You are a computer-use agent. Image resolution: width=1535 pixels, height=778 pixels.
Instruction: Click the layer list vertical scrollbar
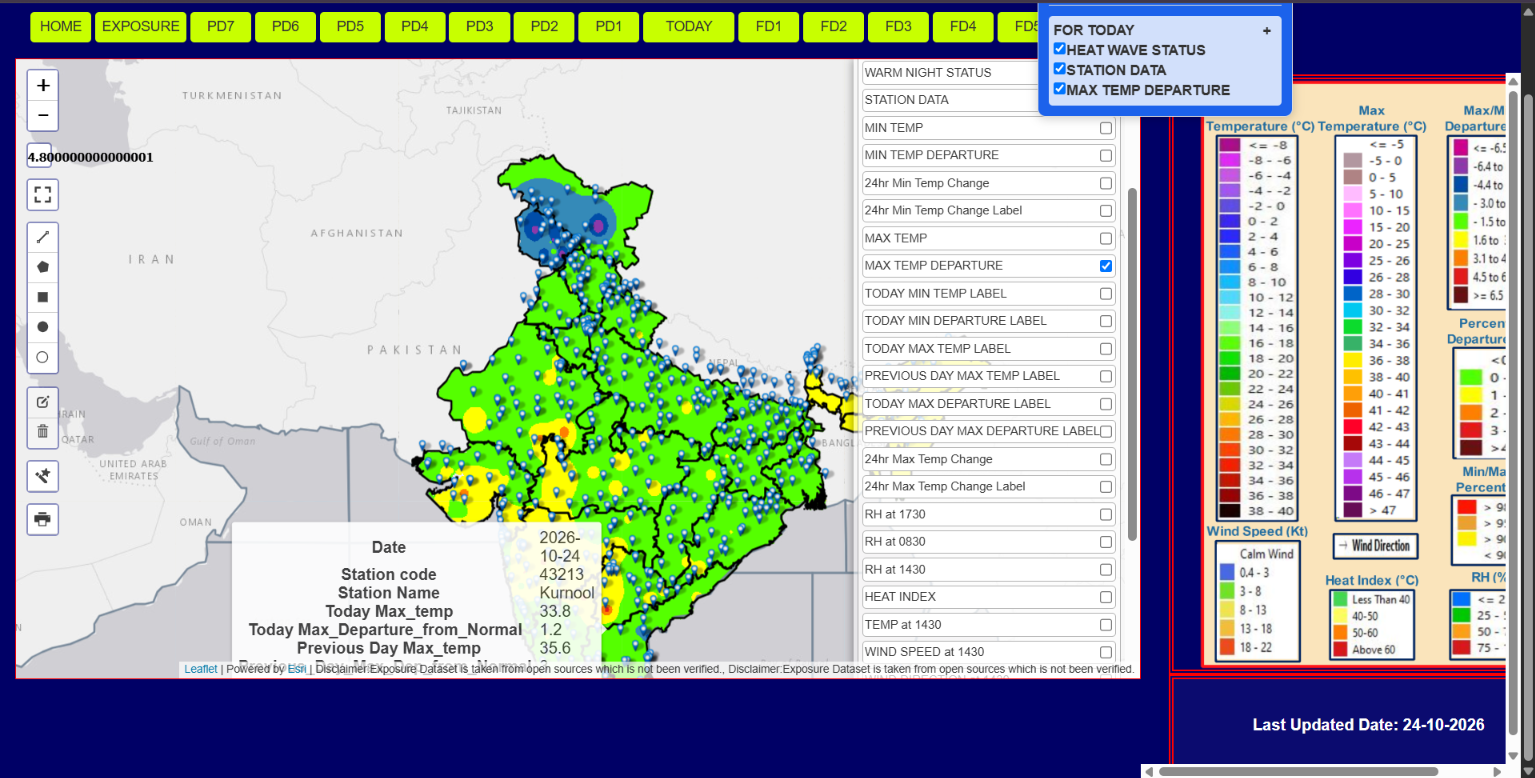pyautogui.click(x=1132, y=363)
